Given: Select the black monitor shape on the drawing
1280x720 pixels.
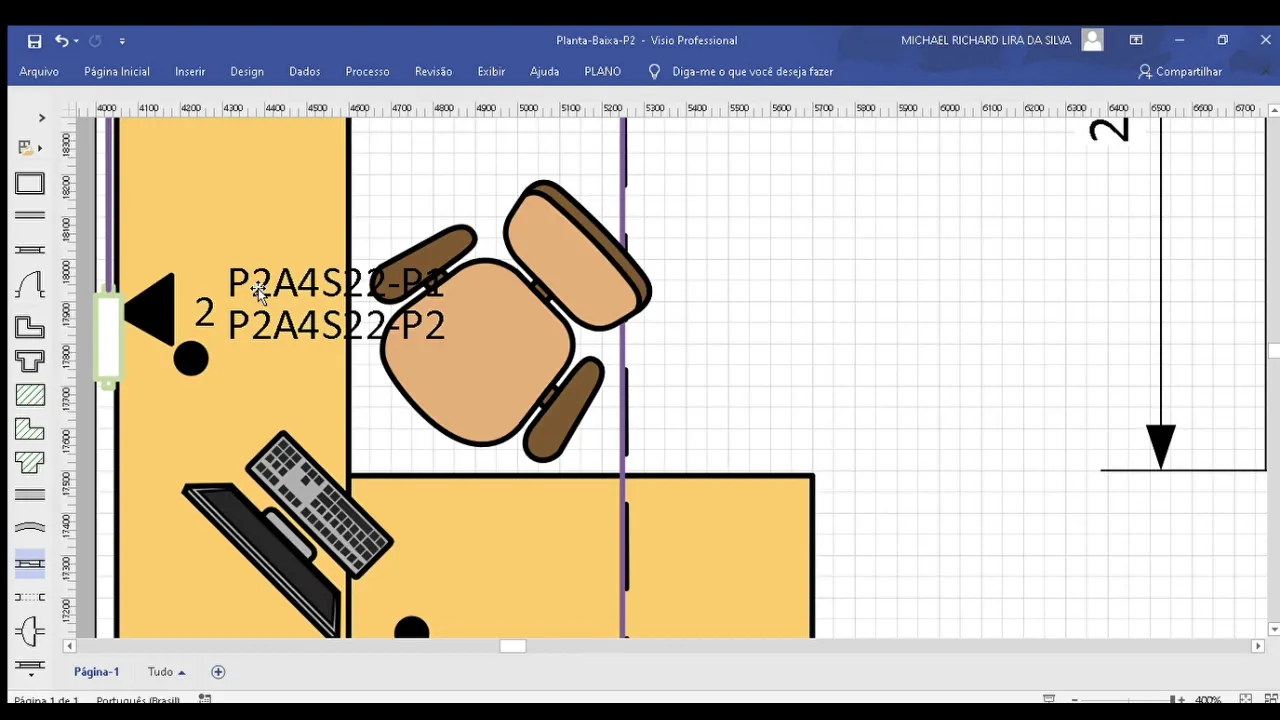Looking at the screenshot, I should [262, 558].
